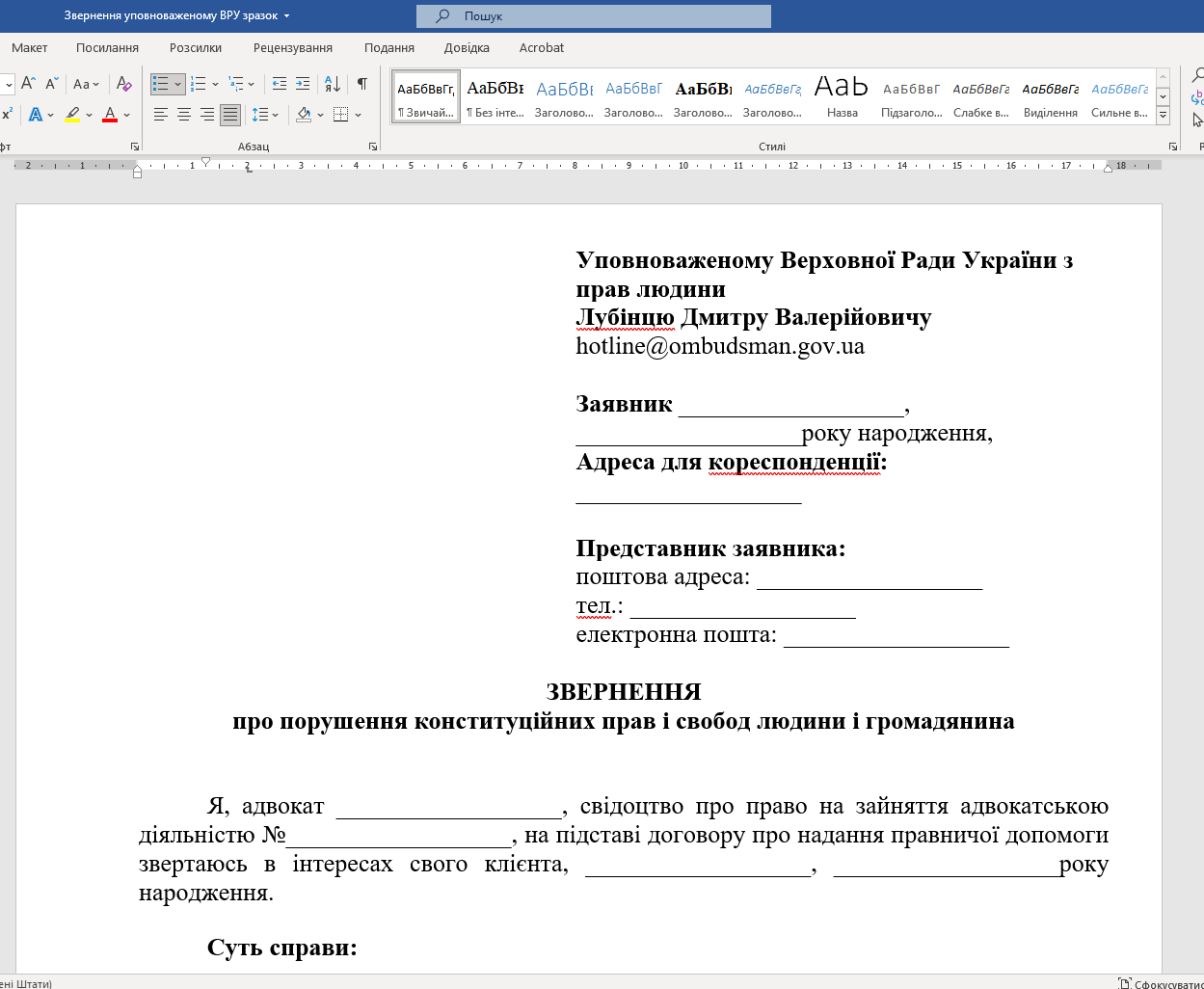The width and height of the screenshot is (1204, 989).
Task: Toggle justified alignment
Action: pos(229,115)
